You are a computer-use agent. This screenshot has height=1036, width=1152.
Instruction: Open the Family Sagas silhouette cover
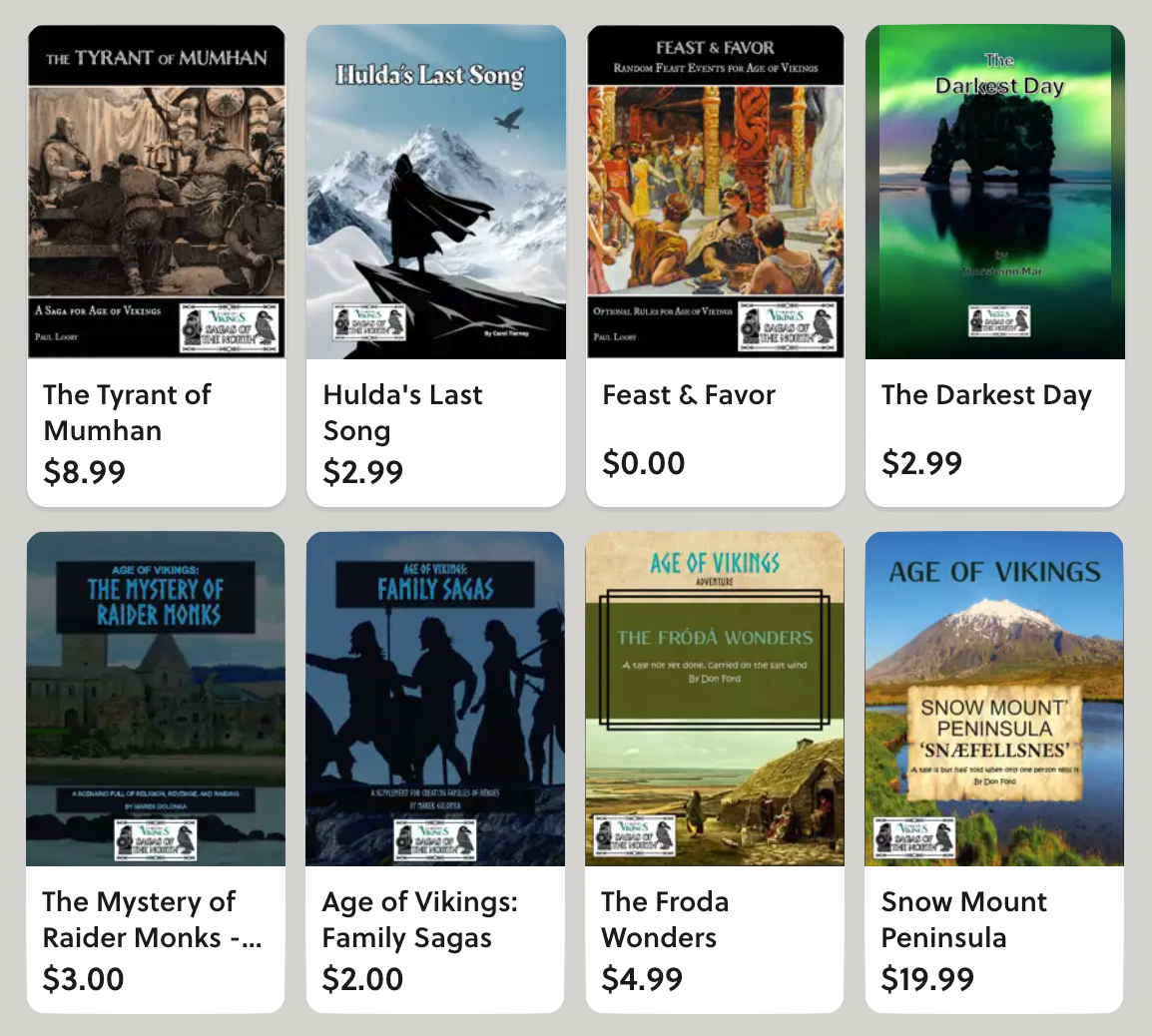(x=435, y=699)
